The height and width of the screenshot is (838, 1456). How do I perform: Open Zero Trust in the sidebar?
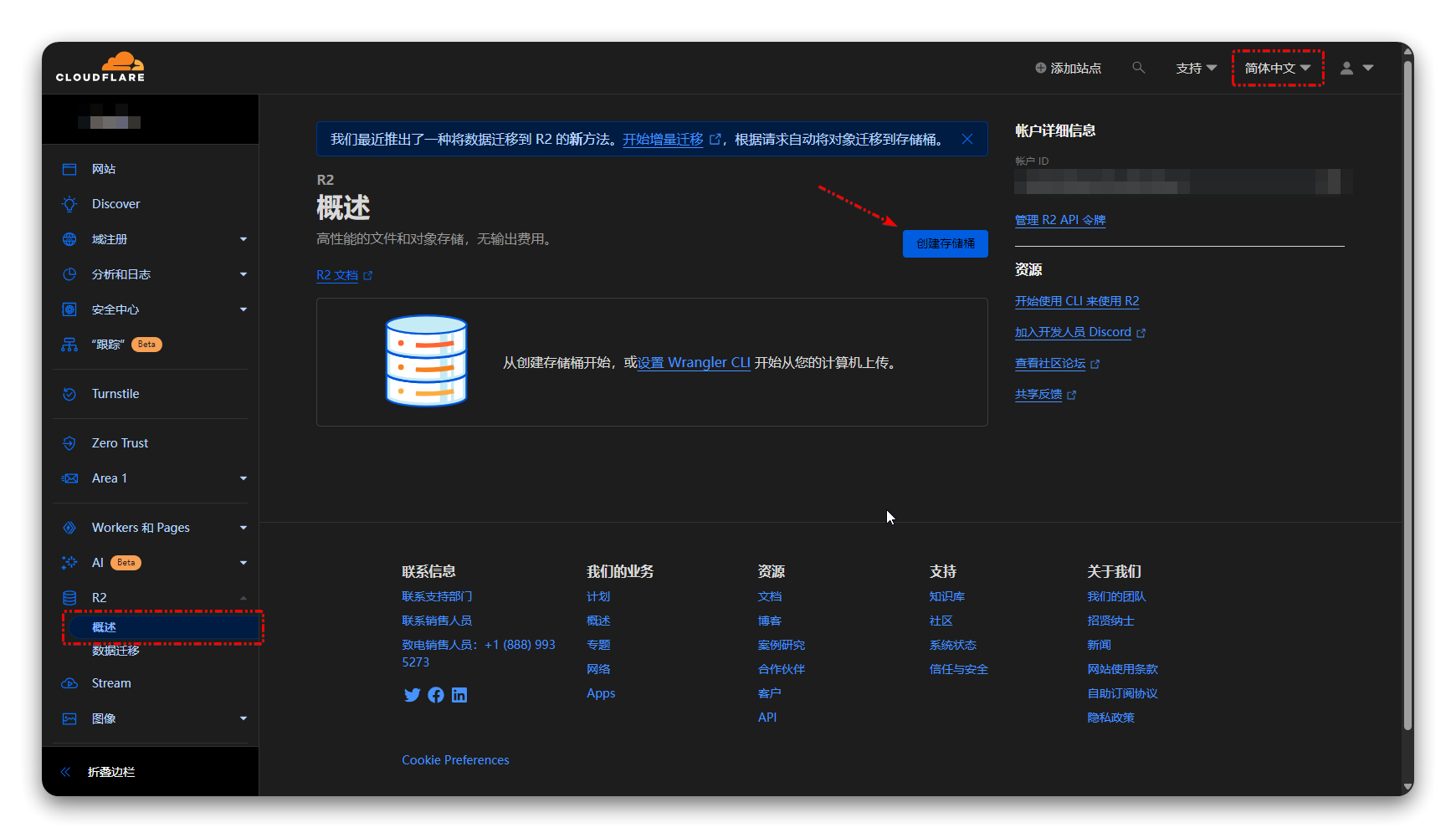pos(120,443)
